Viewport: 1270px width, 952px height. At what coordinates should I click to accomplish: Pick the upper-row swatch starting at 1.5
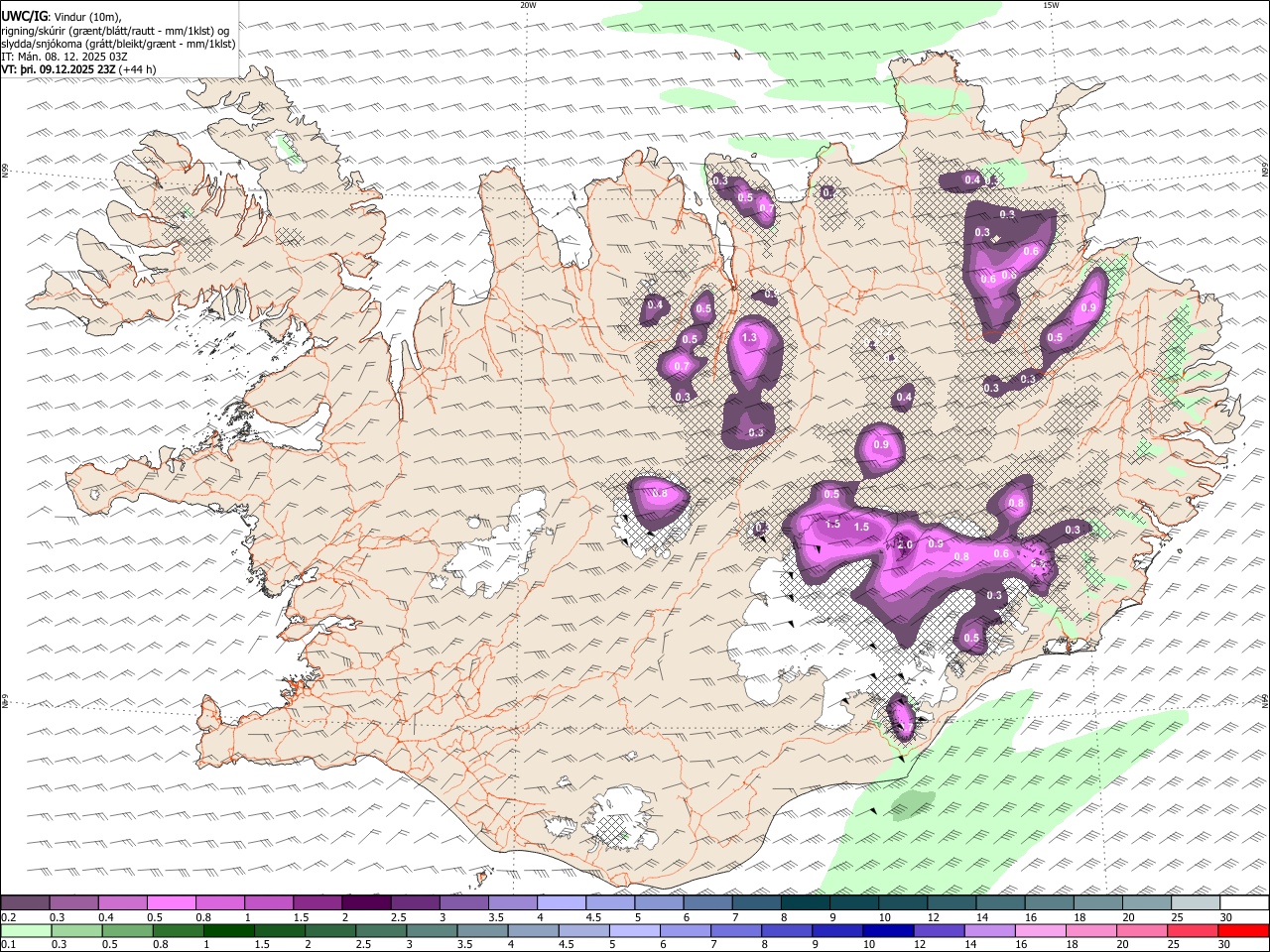(x=317, y=902)
